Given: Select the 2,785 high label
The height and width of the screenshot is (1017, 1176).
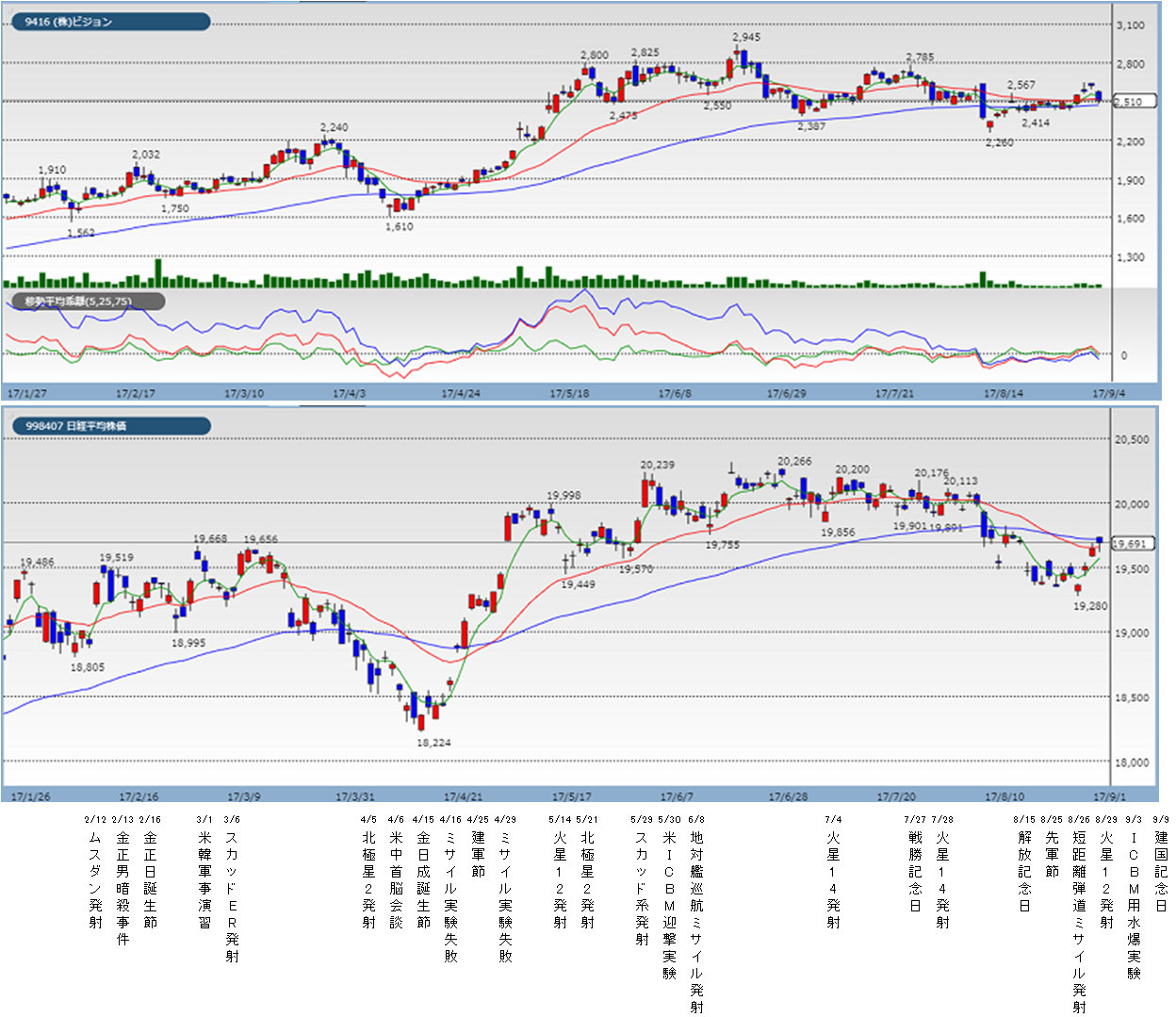Looking at the screenshot, I should (x=920, y=57).
